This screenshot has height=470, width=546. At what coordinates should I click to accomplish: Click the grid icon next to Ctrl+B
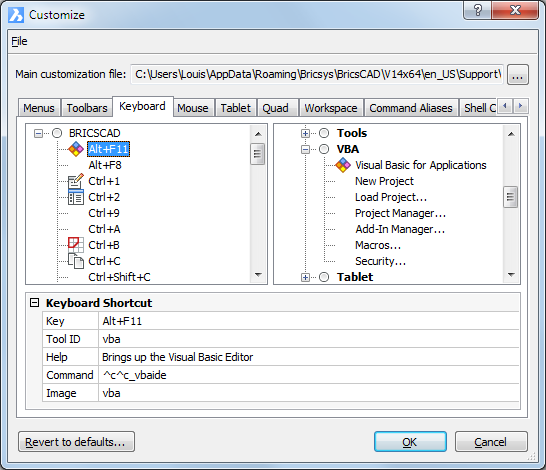[x=76, y=245]
